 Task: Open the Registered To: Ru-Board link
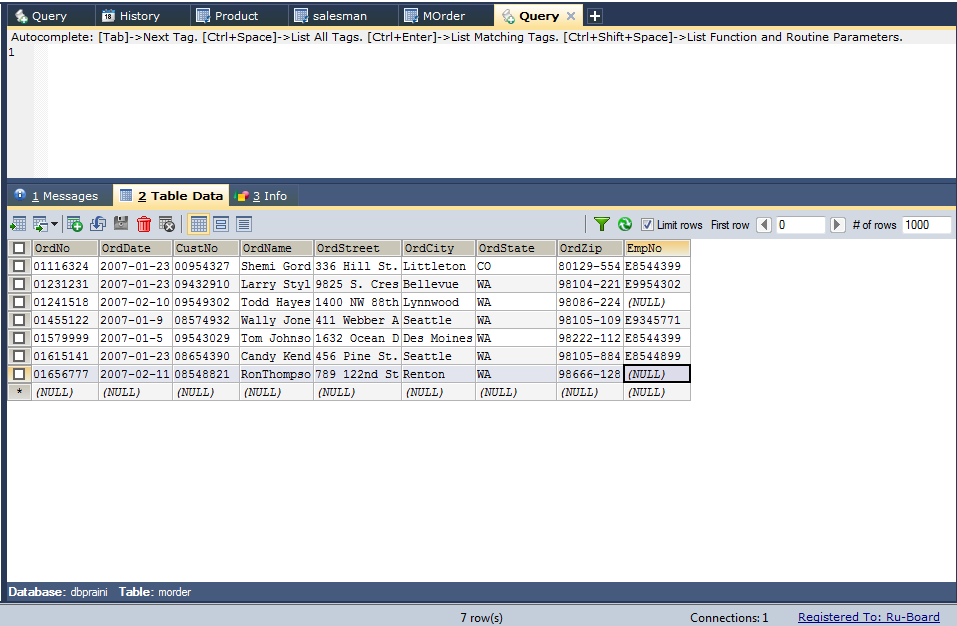[868, 616]
